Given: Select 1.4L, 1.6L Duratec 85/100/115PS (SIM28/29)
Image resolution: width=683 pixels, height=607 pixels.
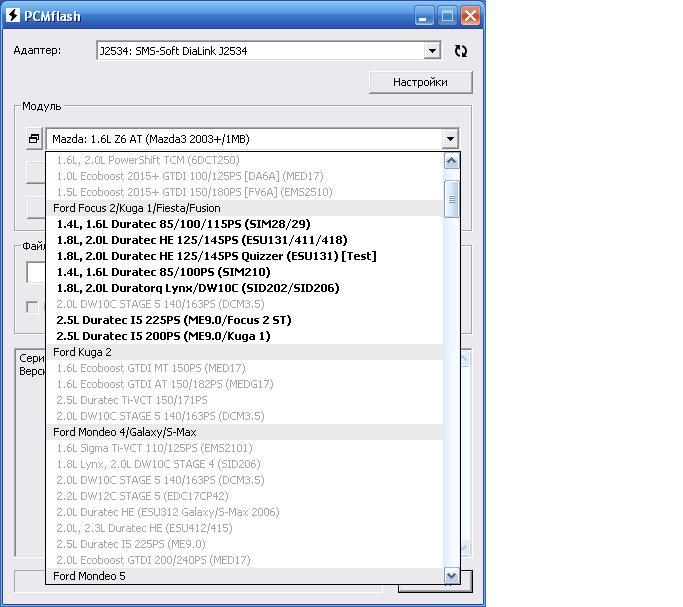Looking at the screenshot, I should click(183, 224).
